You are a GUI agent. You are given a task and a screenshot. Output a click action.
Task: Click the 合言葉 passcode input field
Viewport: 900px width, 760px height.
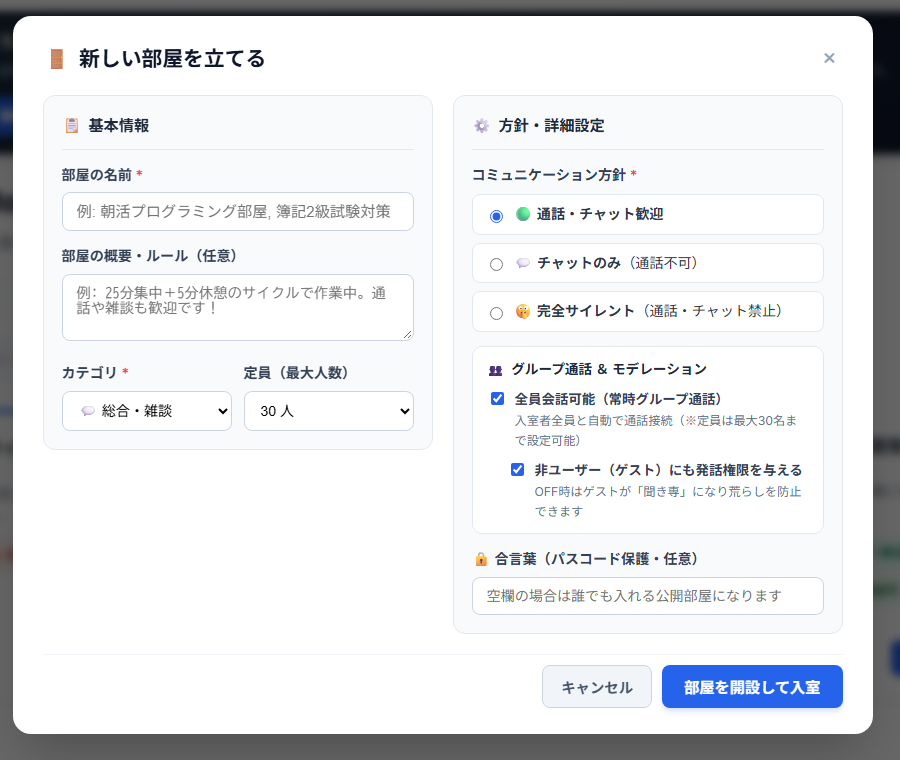point(647,596)
